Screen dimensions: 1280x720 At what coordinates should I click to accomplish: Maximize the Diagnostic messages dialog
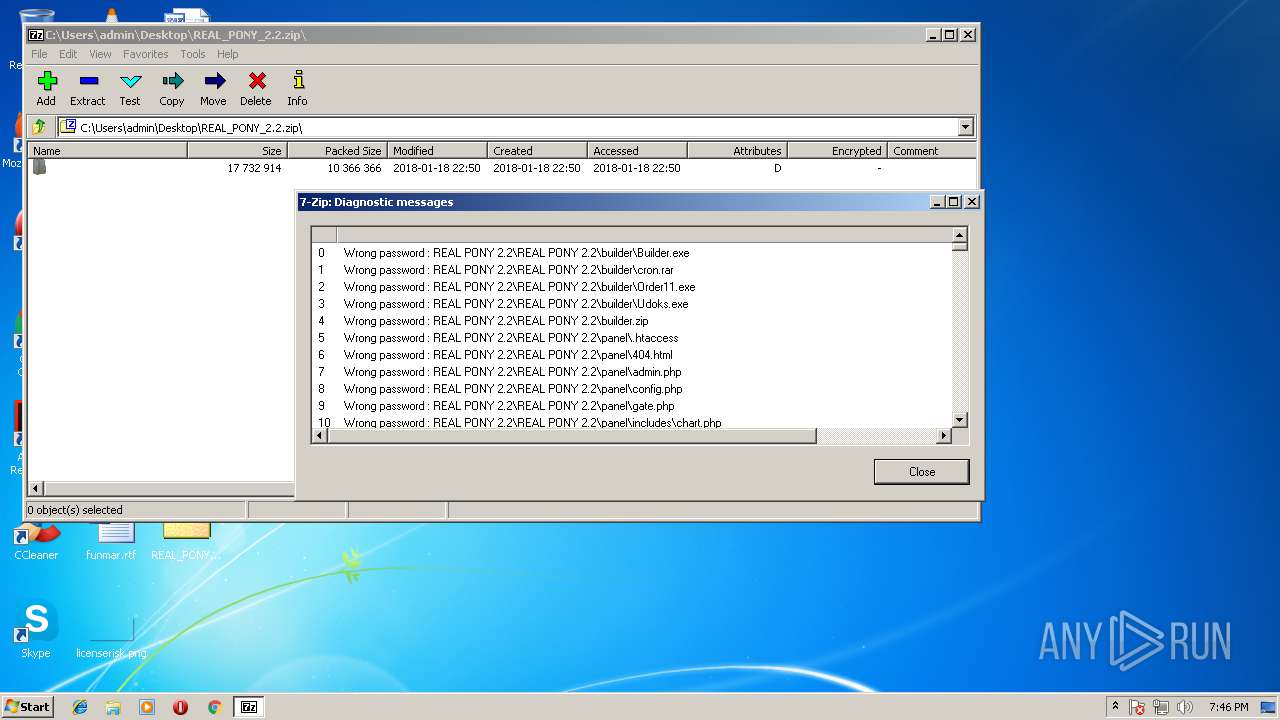pyautogui.click(x=954, y=202)
